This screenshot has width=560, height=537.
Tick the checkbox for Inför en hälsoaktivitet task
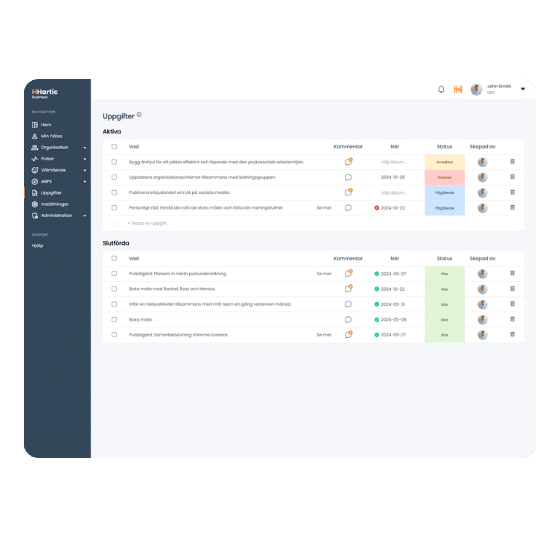(x=114, y=304)
